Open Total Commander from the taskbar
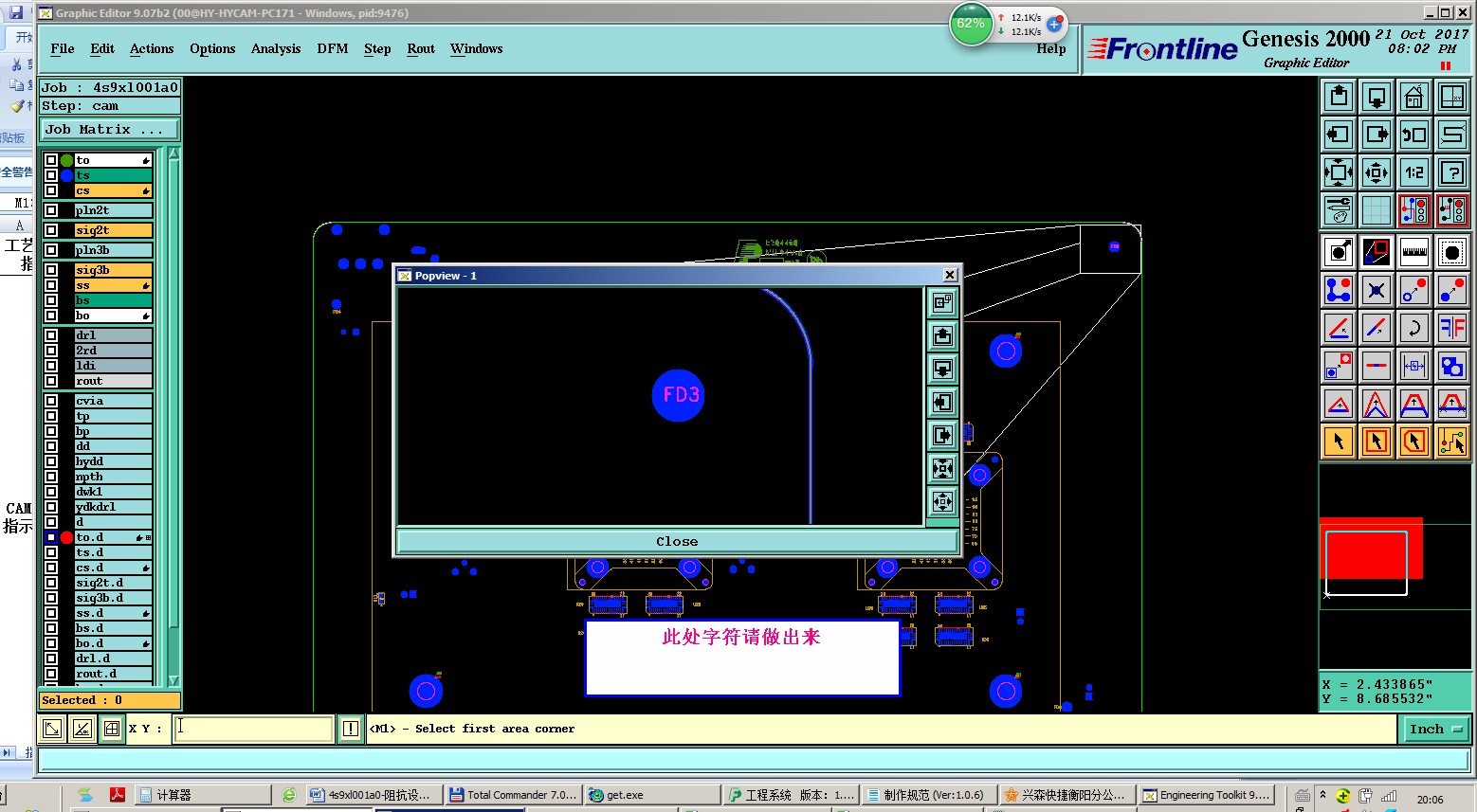This screenshot has height=812, width=1477. pyautogui.click(x=513, y=795)
